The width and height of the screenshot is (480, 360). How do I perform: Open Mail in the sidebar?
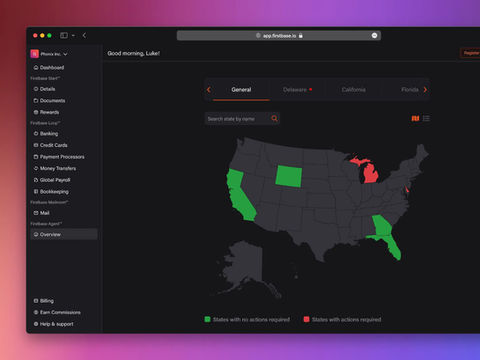[41, 213]
